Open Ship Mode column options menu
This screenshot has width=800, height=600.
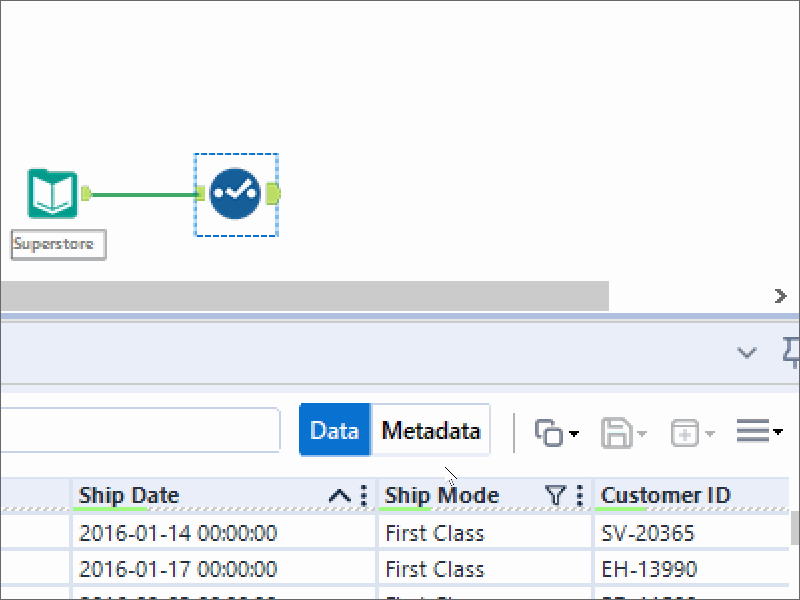pos(579,496)
